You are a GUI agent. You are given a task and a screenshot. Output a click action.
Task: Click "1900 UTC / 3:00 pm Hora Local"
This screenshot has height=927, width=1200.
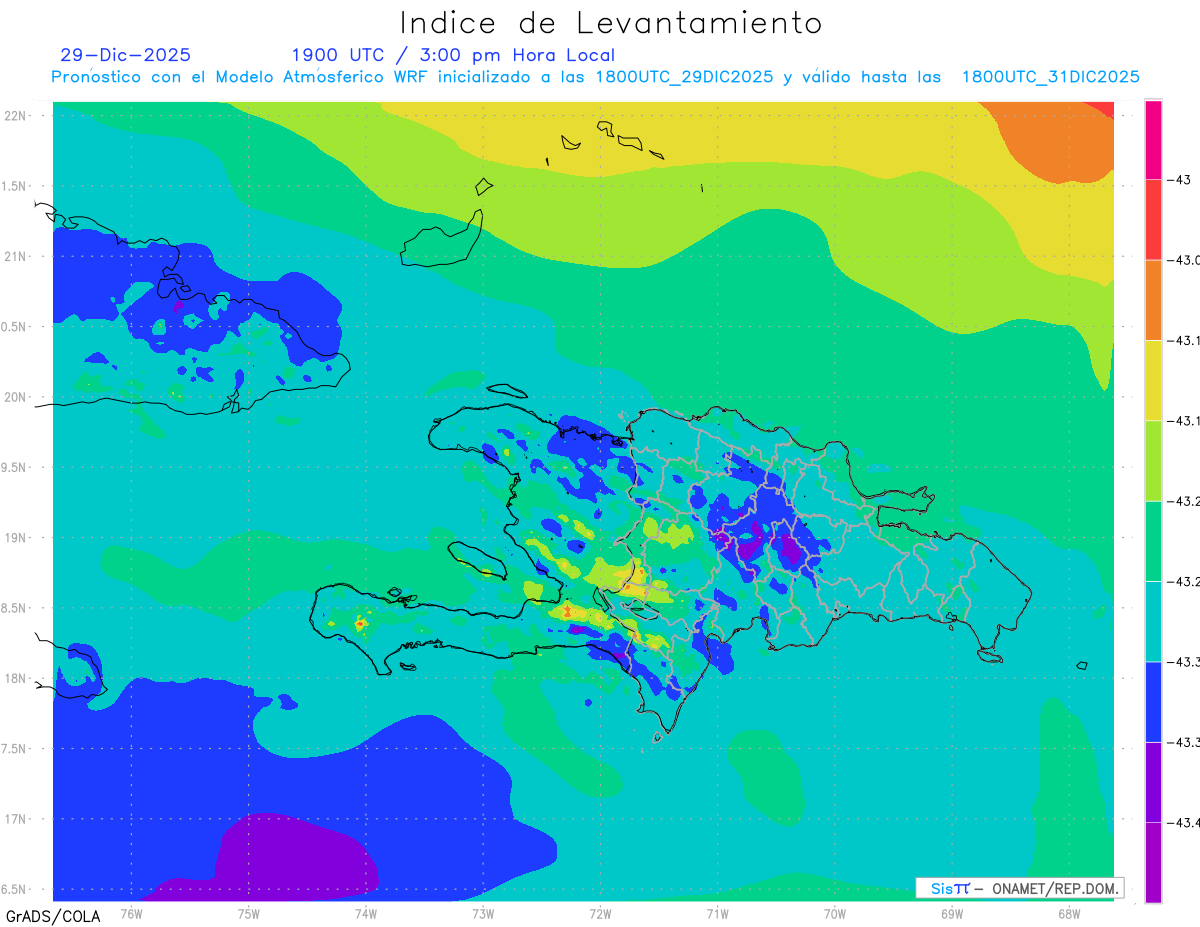pyautogui.click(x=453, y=55)
